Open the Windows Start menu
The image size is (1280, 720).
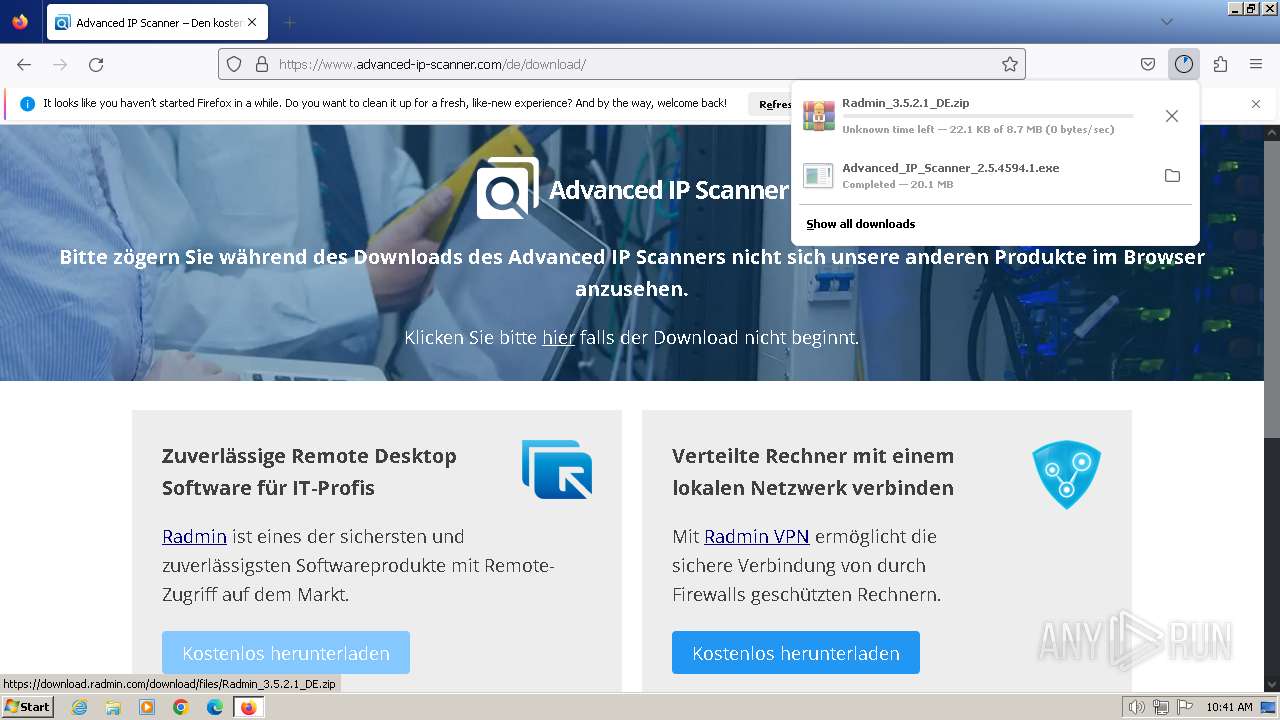pos(27,706)
